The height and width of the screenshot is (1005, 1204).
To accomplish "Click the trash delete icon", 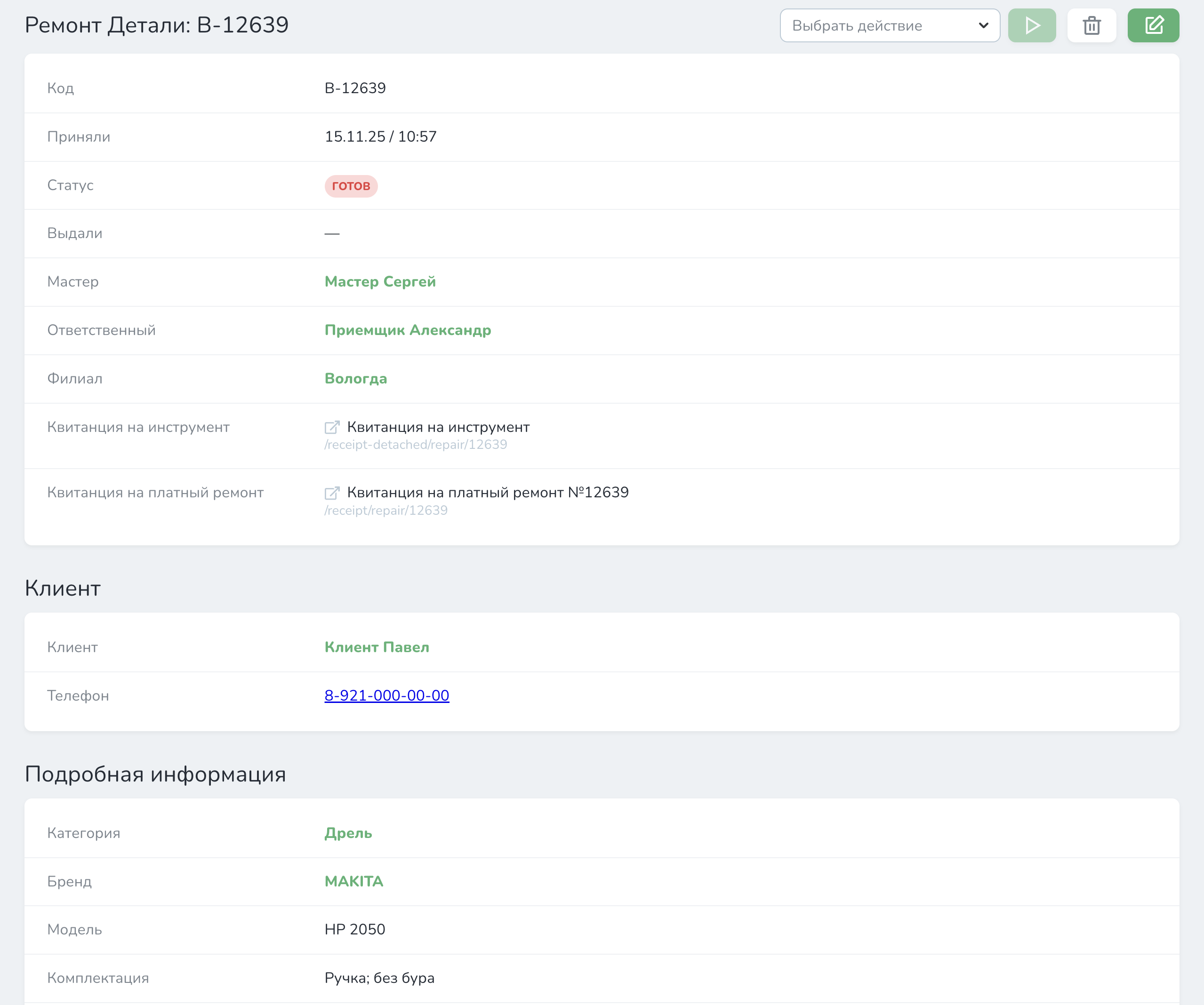I will click(x=1092, y=26).
